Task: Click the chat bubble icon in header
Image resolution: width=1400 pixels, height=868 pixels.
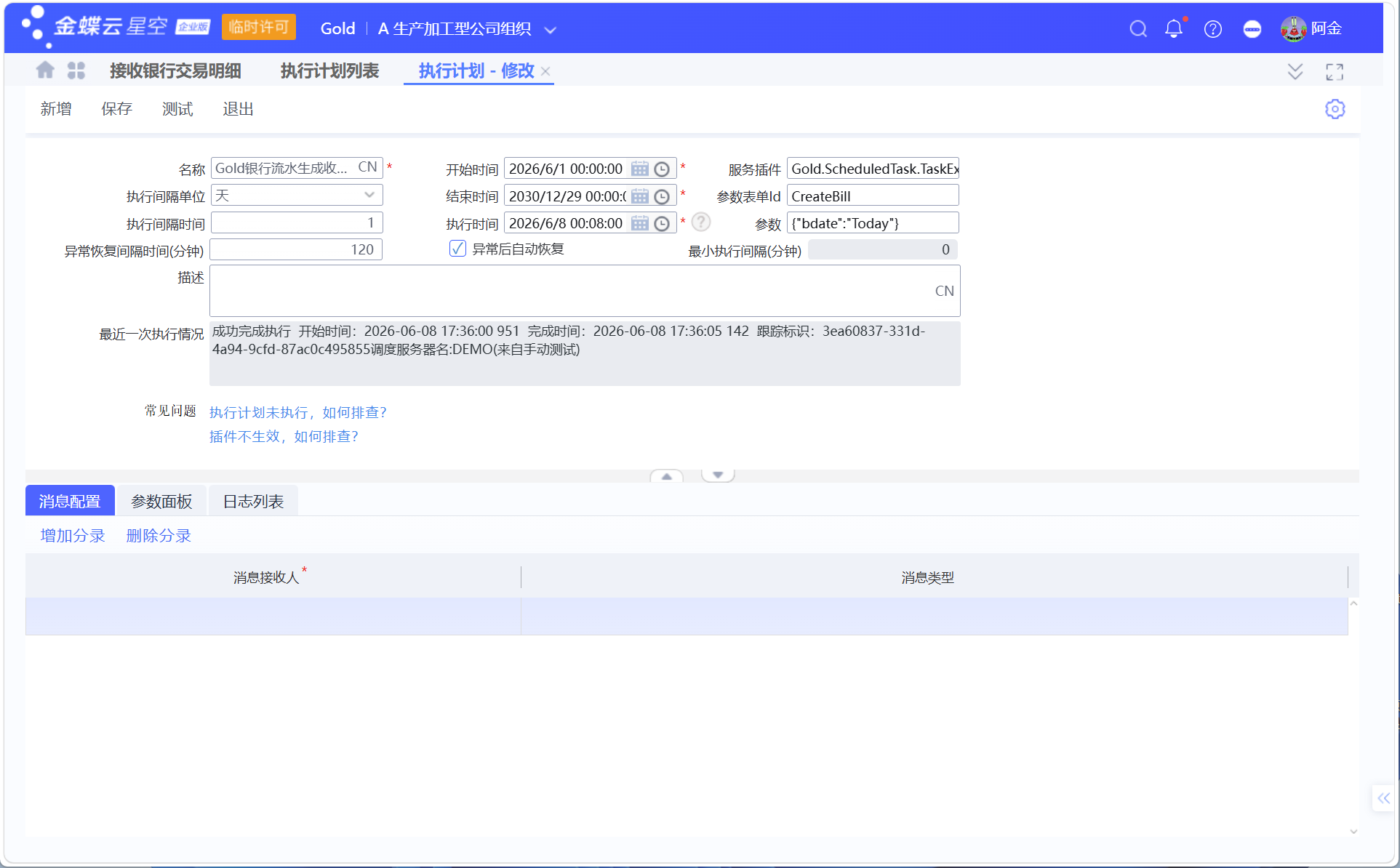Action: 1252,29
